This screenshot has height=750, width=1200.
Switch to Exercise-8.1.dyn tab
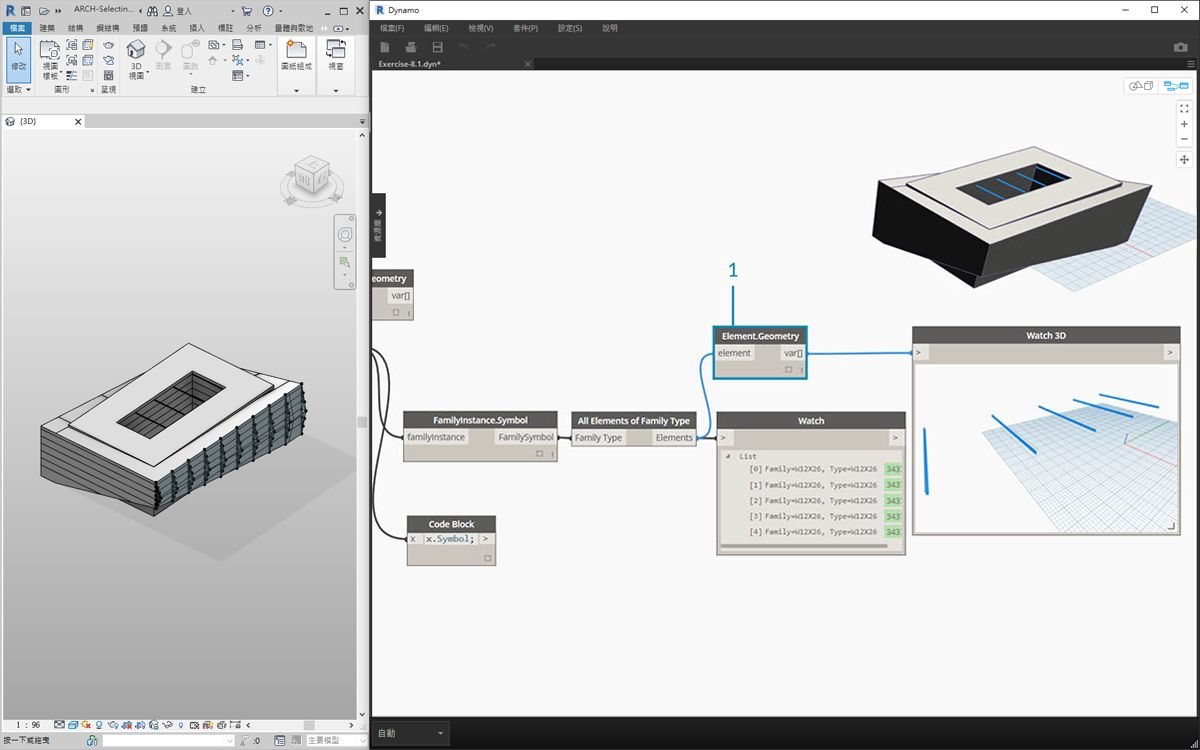point(409,64)
